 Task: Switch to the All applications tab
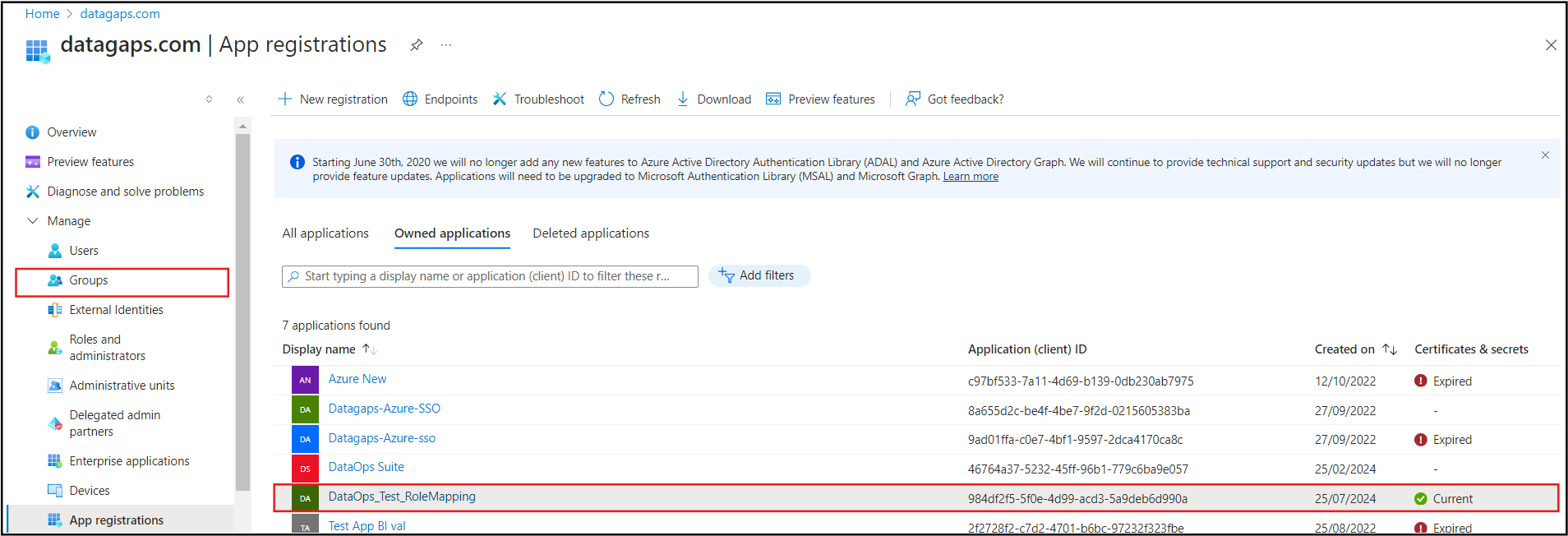click(x=325, y=233)
